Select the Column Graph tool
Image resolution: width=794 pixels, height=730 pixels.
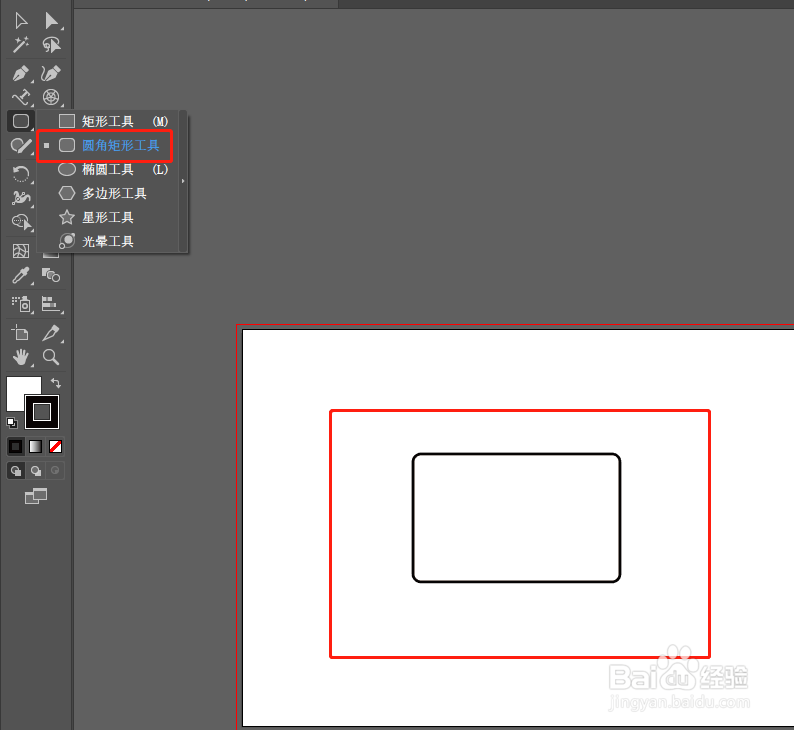(51, 304)
